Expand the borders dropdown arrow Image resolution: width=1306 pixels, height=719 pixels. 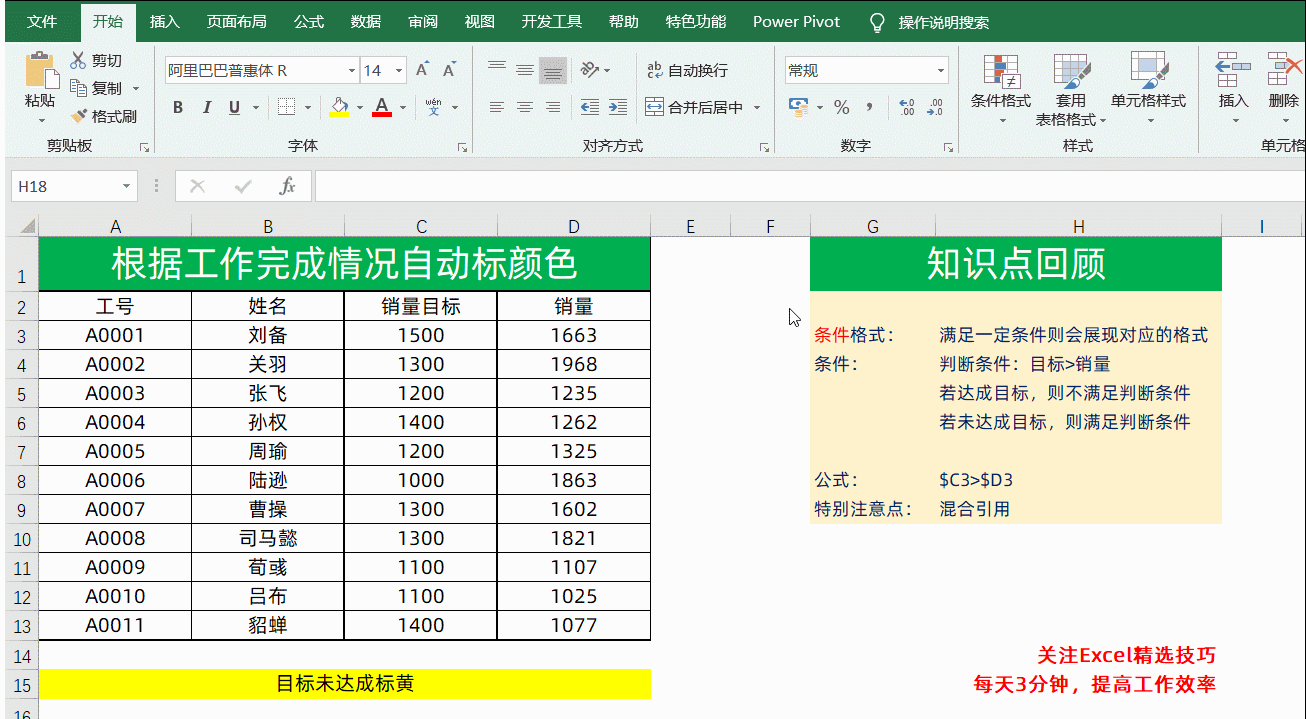point(307,107)
